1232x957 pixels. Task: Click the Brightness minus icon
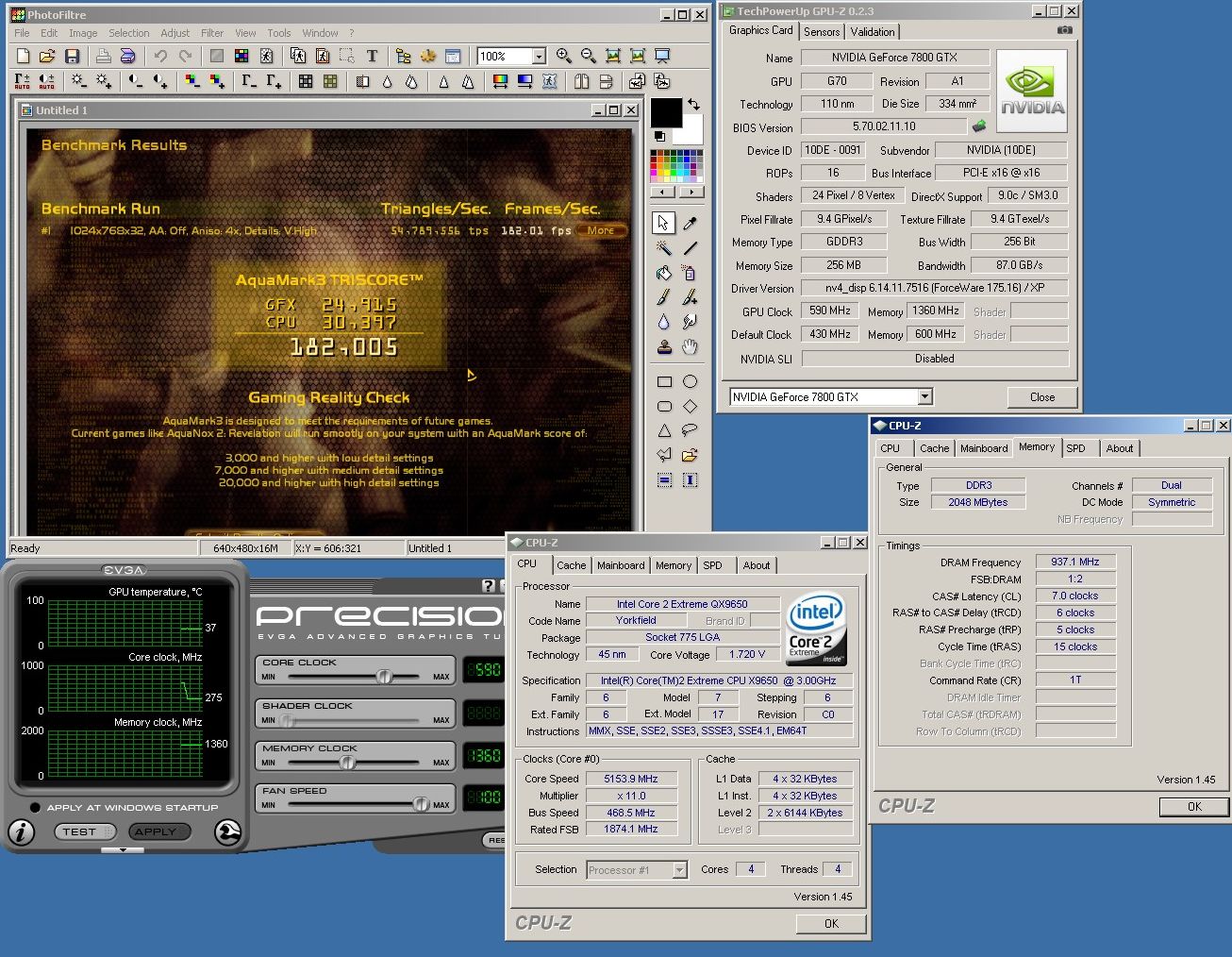pyautogui.click(x=79, y=82)
